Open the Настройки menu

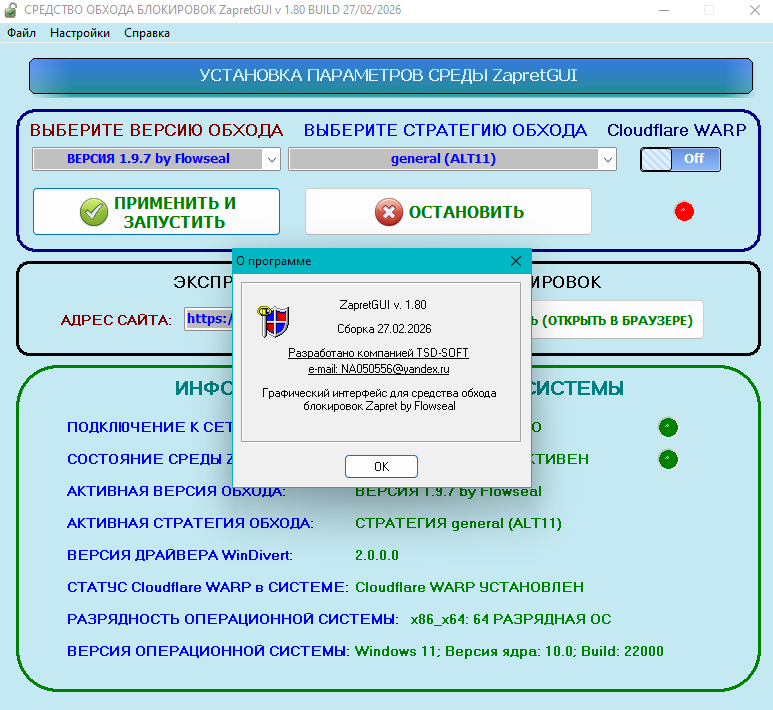point(80,33)
